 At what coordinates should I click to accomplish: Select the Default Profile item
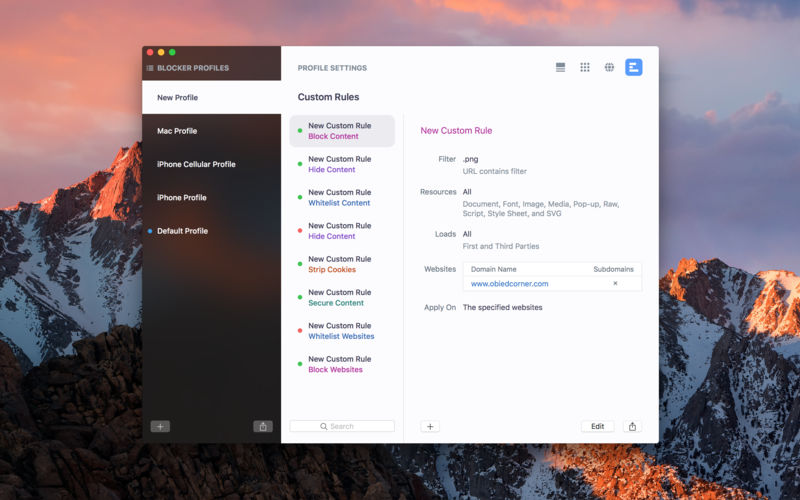[x=211, y=231]
